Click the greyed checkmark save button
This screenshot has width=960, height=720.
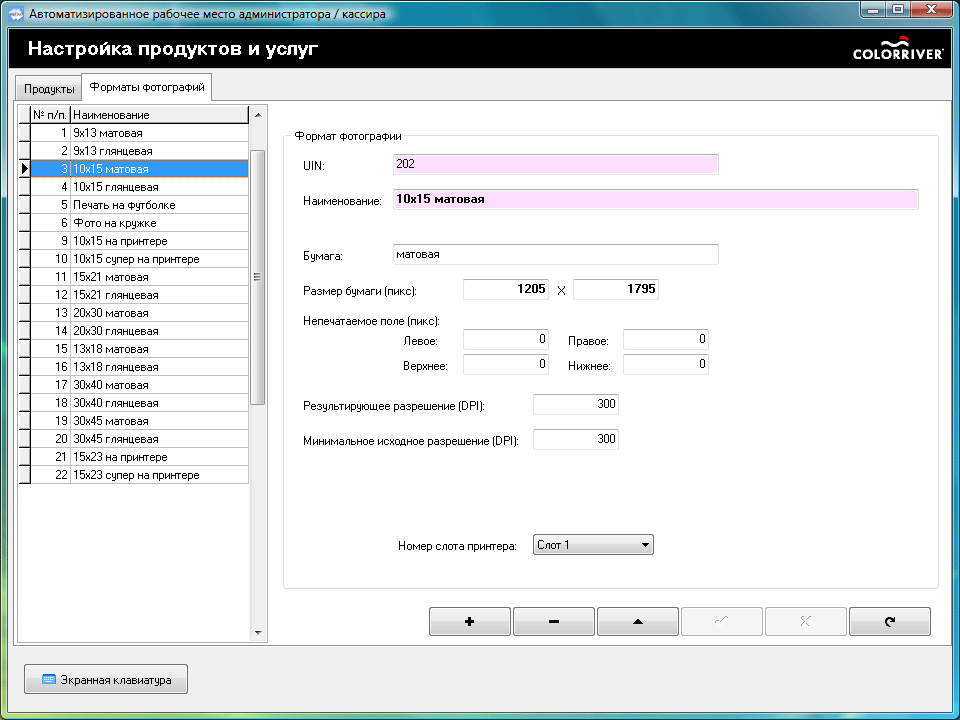[722, 621]
